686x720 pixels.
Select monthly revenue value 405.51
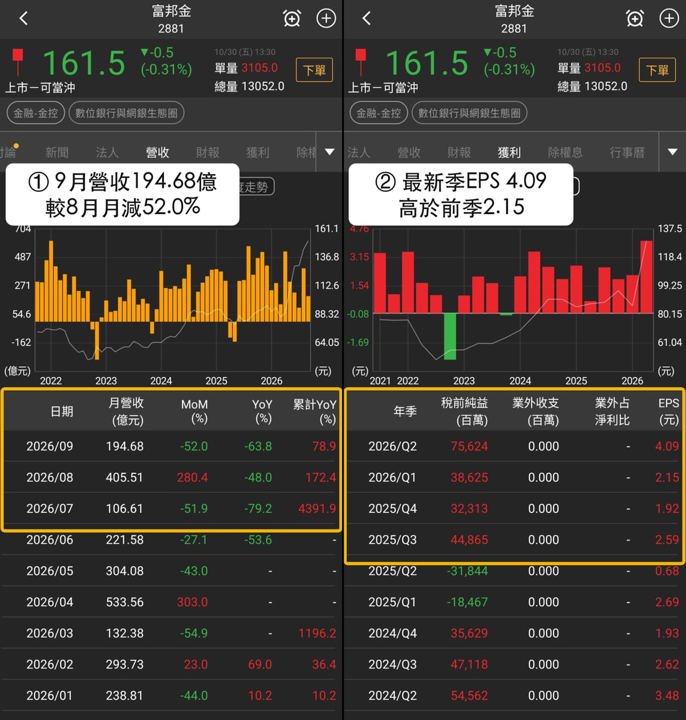point(124,478)
